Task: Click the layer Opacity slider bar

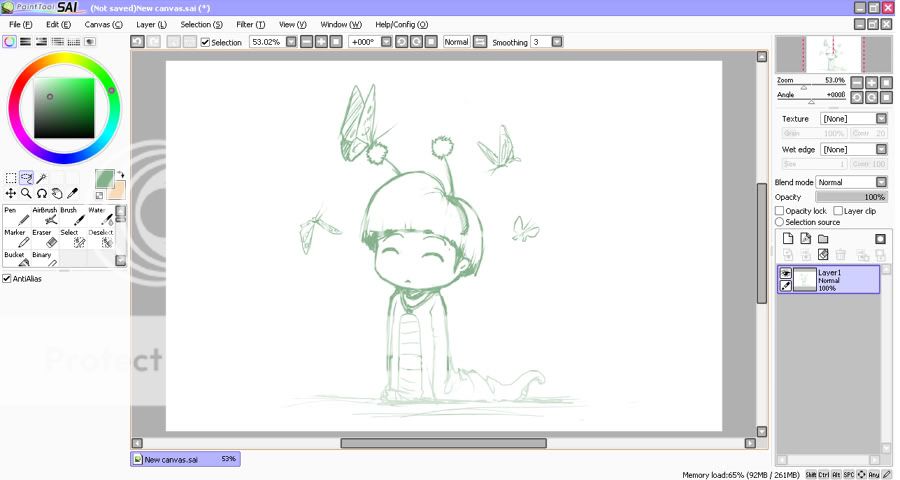Action: point(851,197)
